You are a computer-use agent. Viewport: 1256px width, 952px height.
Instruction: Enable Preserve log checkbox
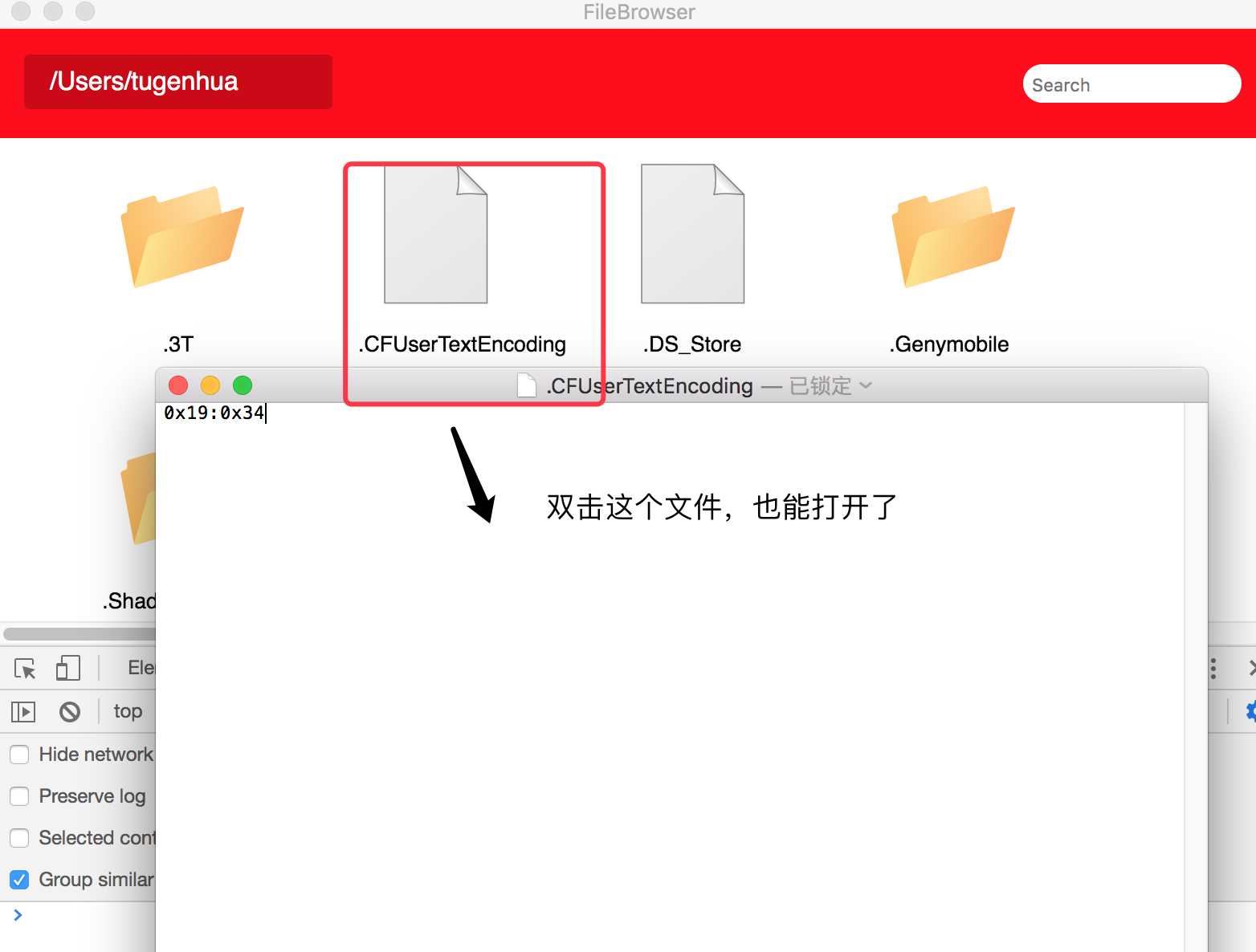point(19,796)
